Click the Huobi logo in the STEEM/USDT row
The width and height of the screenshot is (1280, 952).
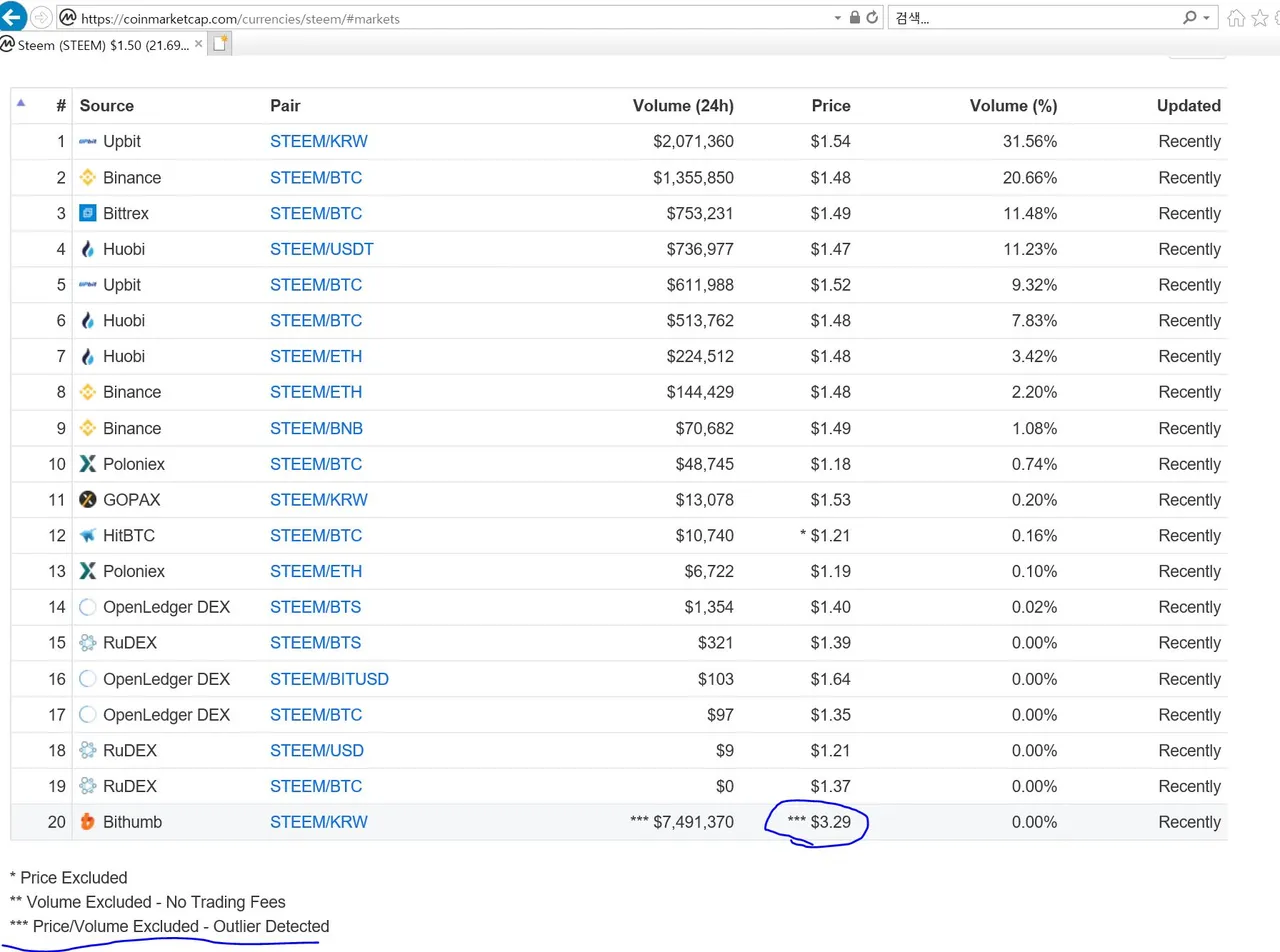(87, 249)
